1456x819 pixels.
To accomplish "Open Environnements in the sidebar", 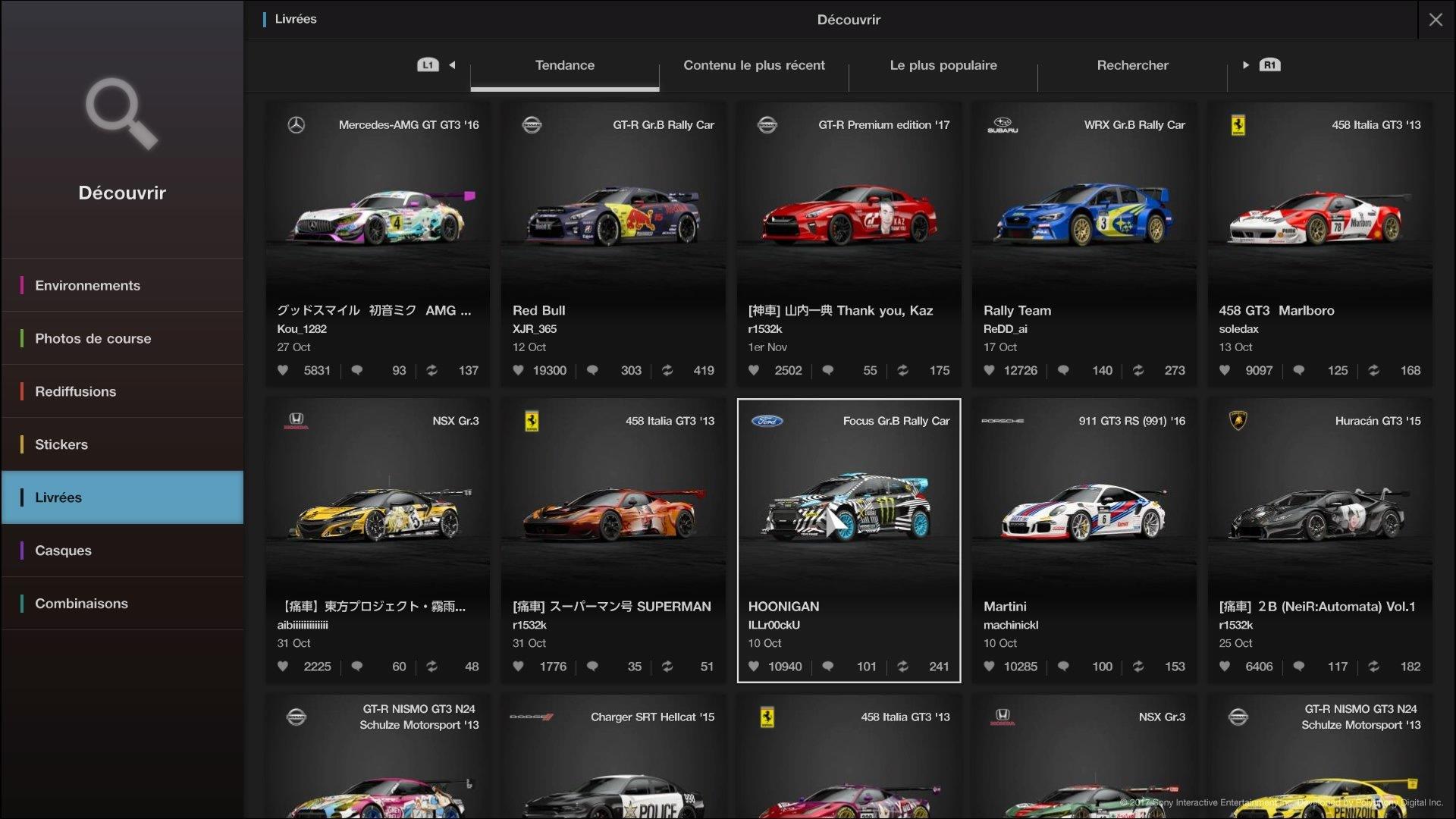I will tap(122, 285).
